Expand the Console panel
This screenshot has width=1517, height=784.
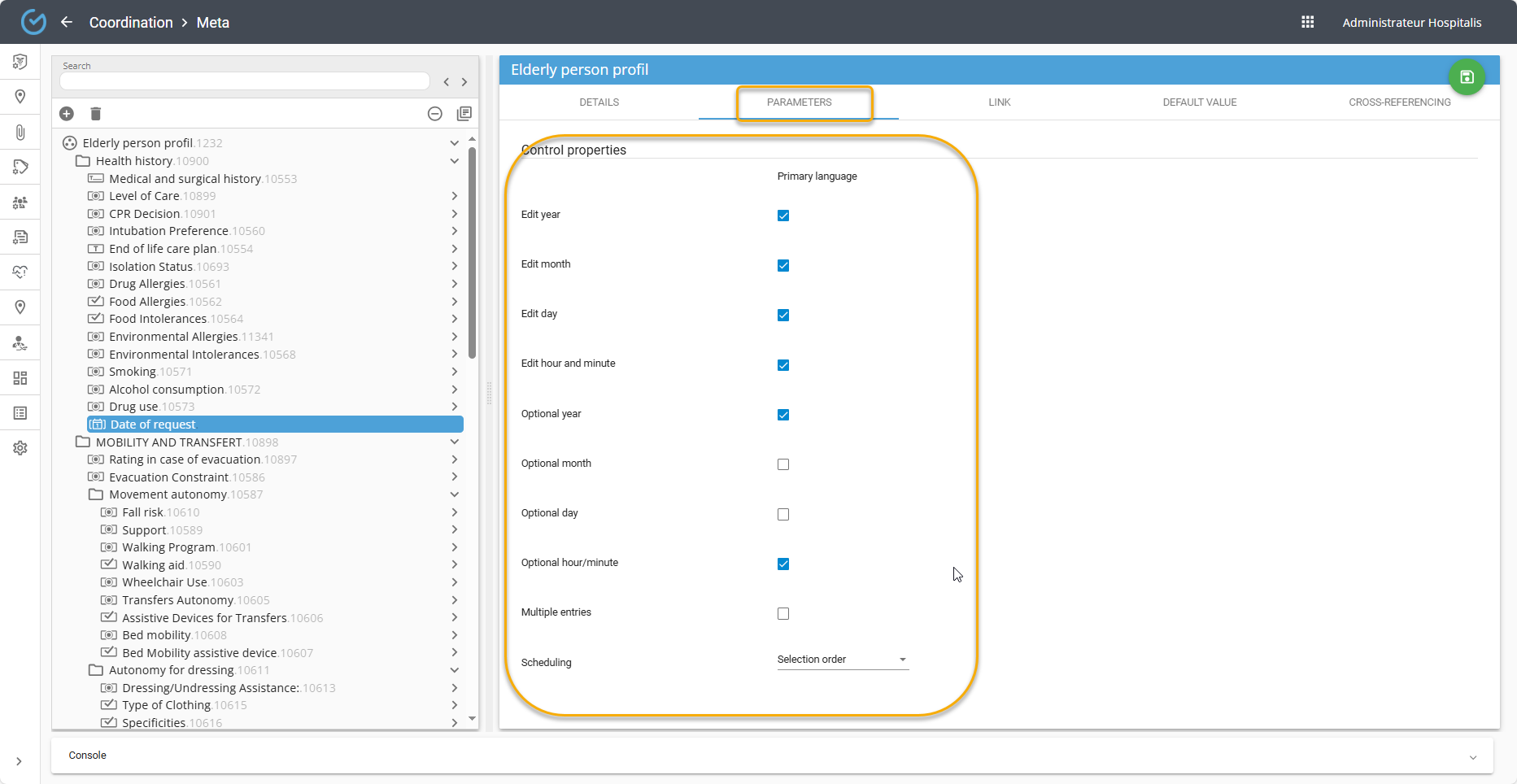coord(1472,757)
